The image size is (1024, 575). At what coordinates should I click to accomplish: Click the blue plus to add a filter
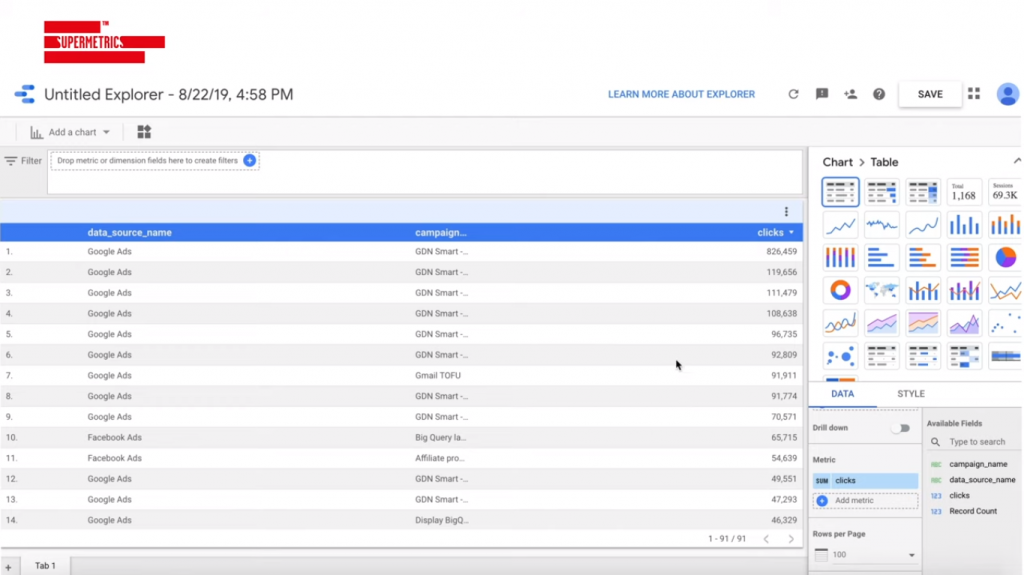pos(249,160)
